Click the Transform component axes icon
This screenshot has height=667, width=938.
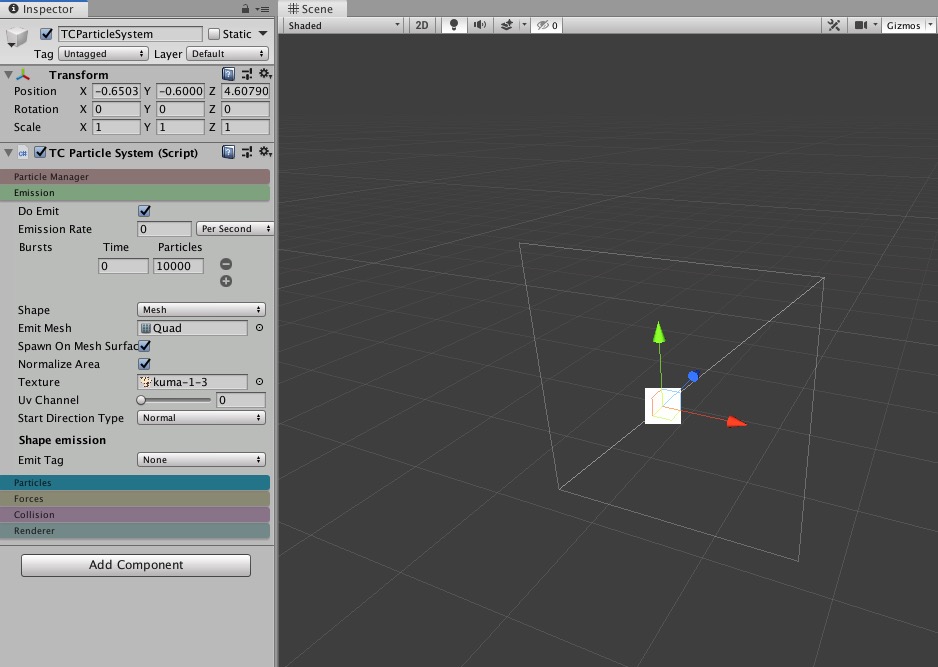coord(23,75)
